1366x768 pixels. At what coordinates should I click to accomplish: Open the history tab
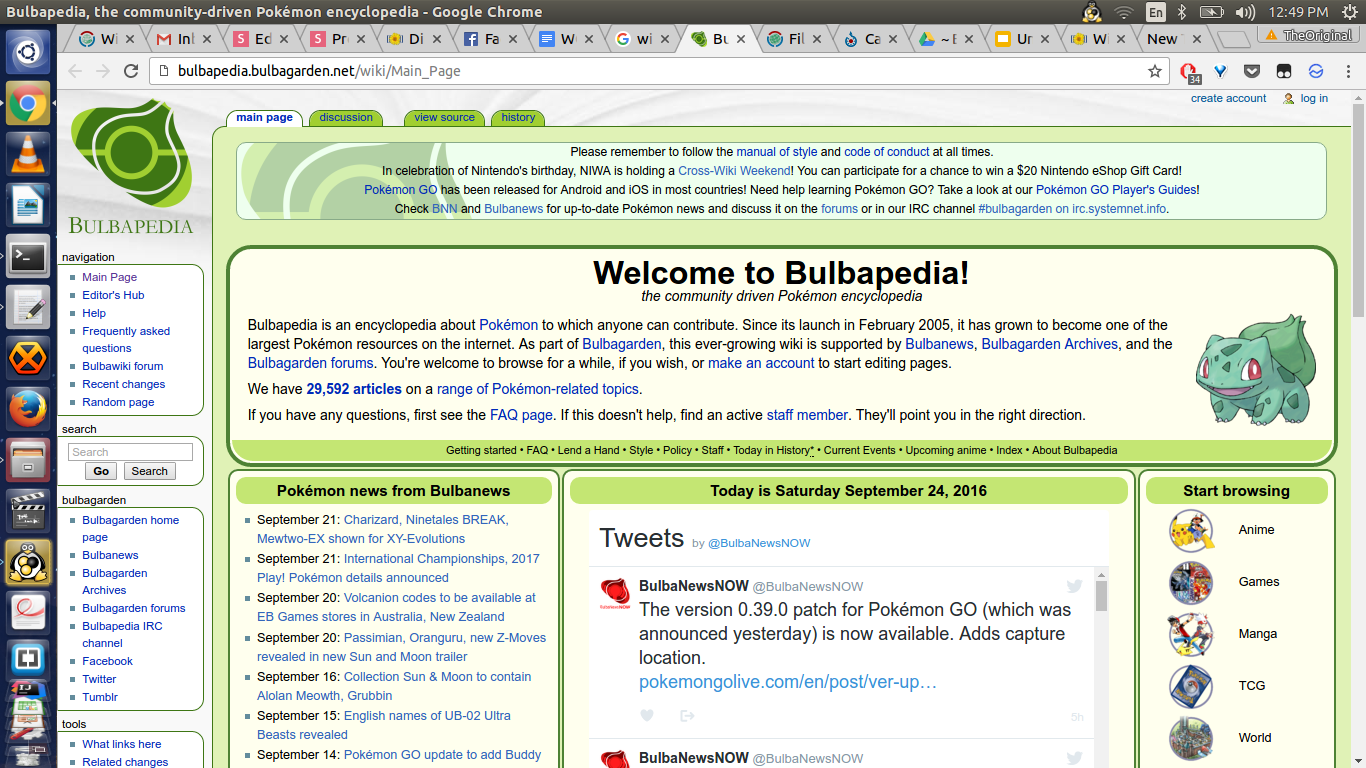[x=518, y=118]
